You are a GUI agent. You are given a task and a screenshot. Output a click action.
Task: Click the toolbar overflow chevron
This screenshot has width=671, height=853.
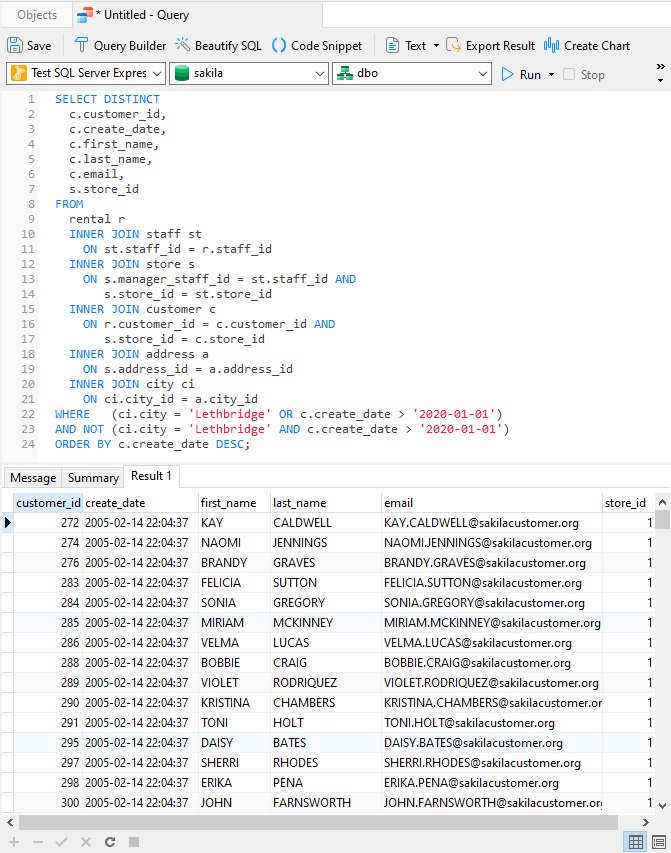pos(660,67)
